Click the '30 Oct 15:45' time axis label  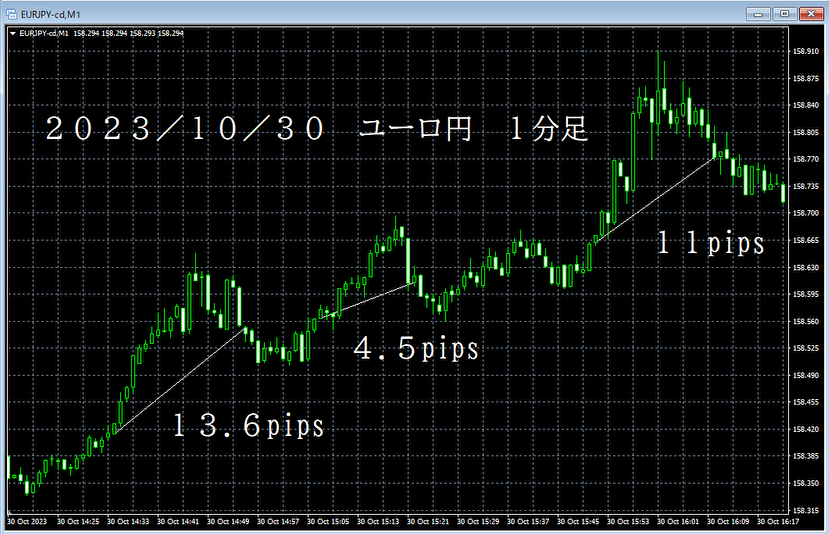pyautogui.click(x=578, y=521)
